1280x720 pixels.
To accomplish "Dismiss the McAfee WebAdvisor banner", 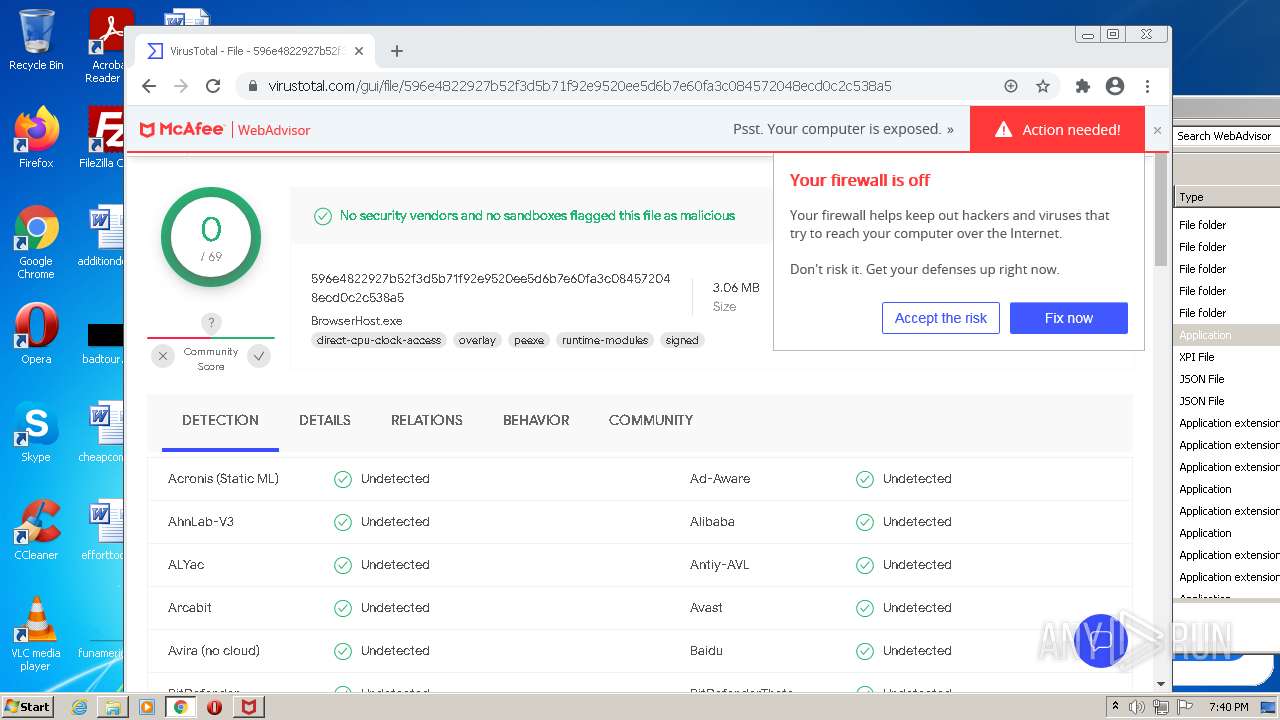I will (1157, 130).
